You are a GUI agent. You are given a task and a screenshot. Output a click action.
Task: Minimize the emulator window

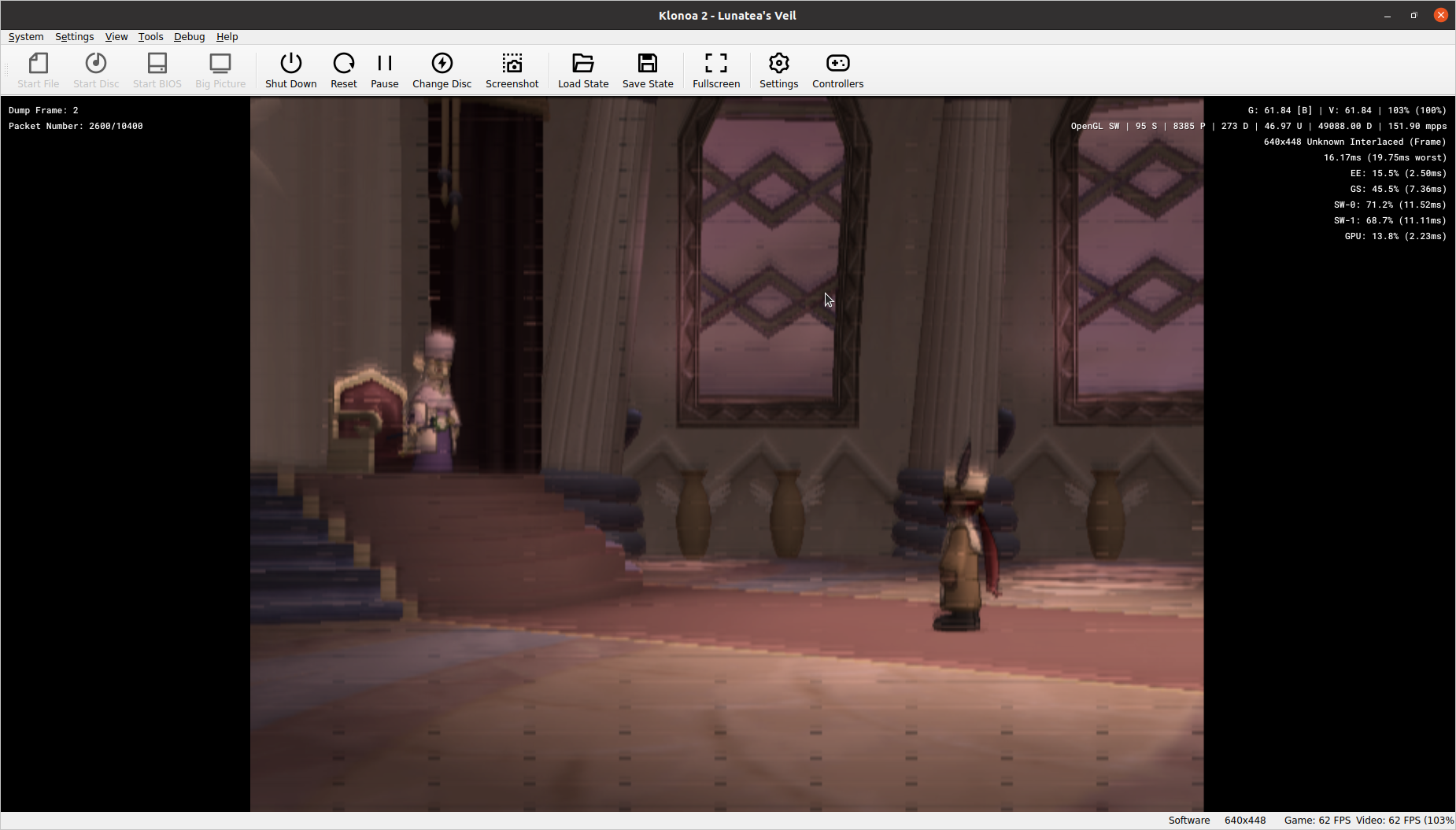click(x=1388, y=15)
